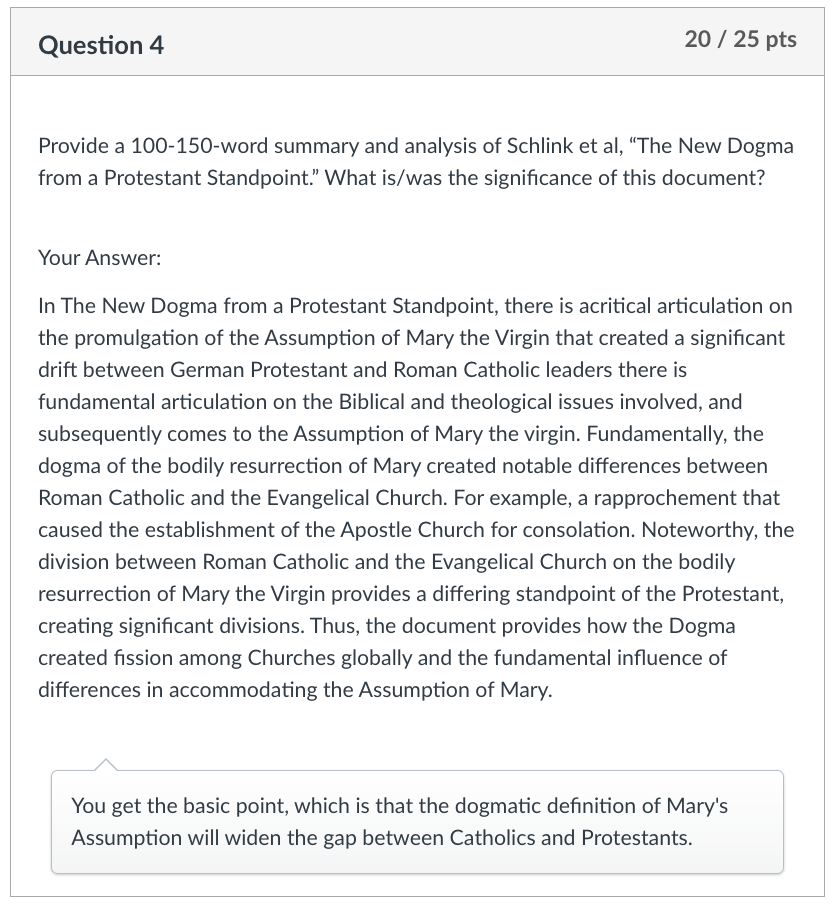836x910 pixels.
Task: Click the question prompt starting 'Provide a 100-150-word summary'
Action: (416, 161)
